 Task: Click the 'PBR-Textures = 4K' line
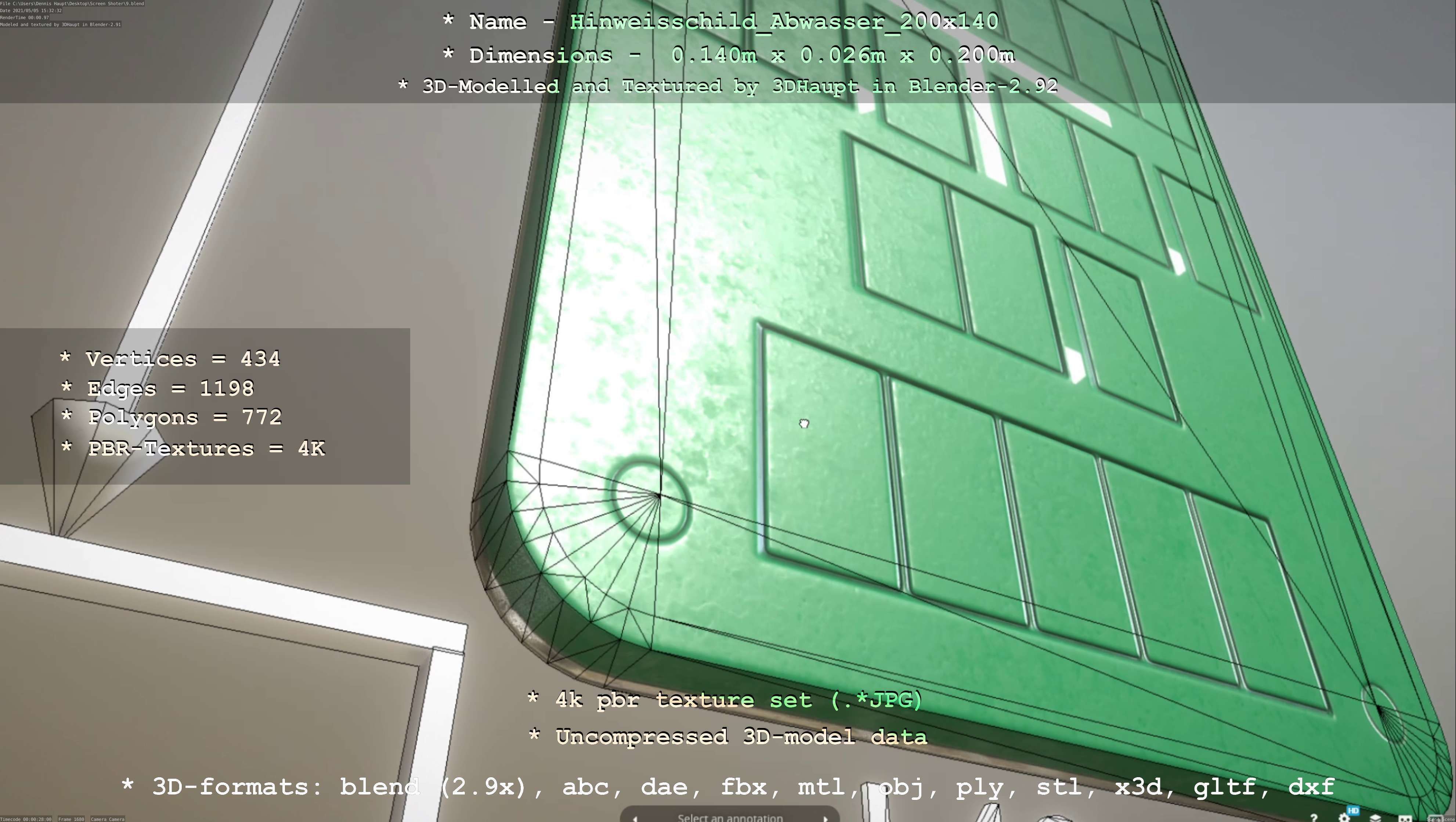pos(193,449)
